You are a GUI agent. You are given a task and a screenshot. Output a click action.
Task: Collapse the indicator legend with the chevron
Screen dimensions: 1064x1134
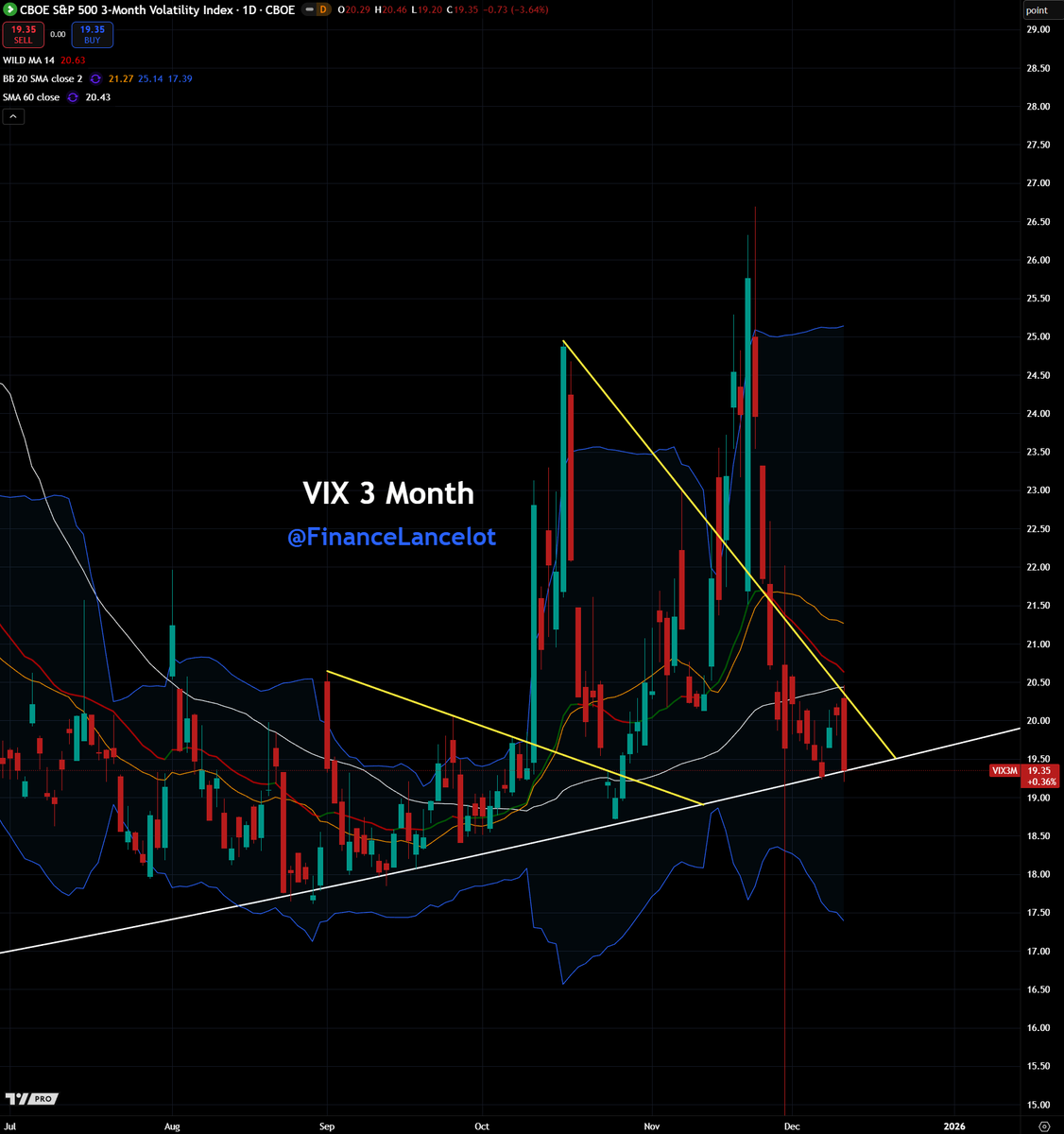[x=12, y=115]
